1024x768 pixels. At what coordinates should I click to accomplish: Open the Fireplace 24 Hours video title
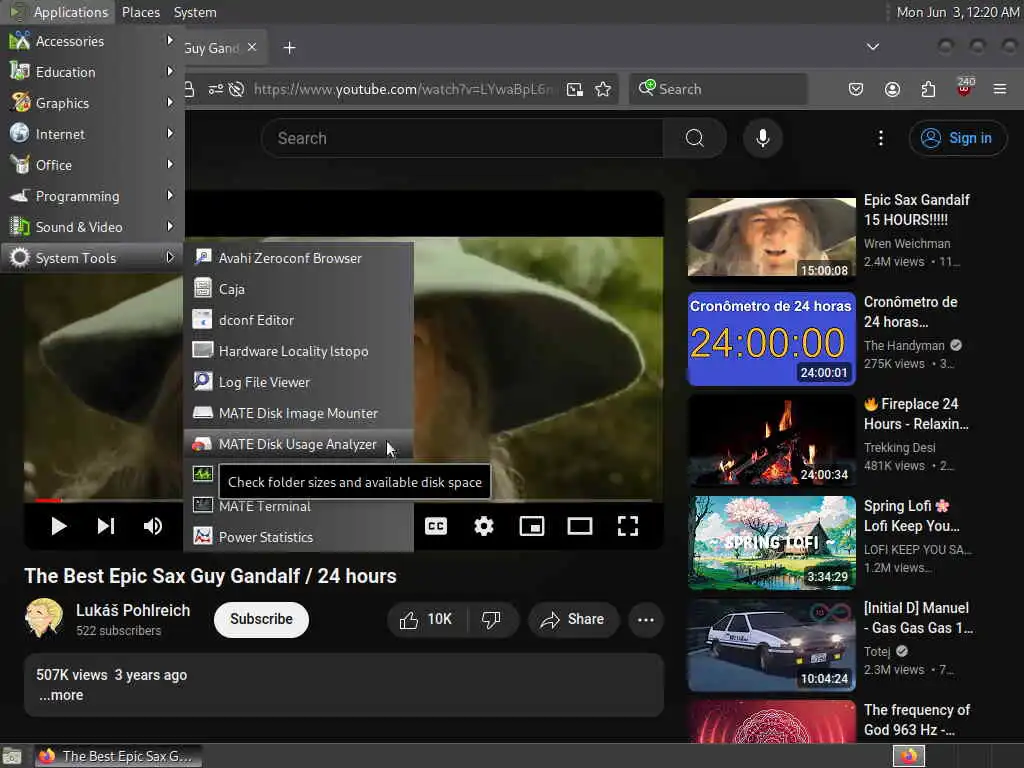[x=916, y=413]
